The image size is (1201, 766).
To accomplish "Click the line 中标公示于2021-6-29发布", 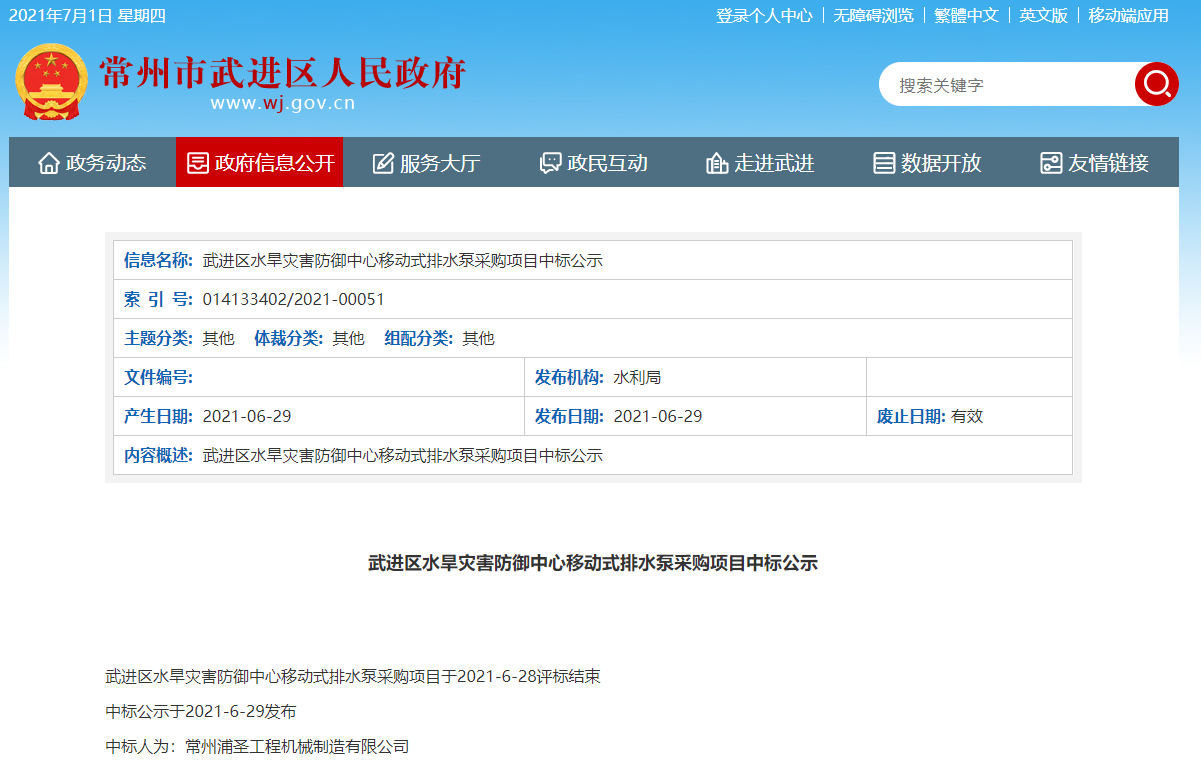I will 201,711.
